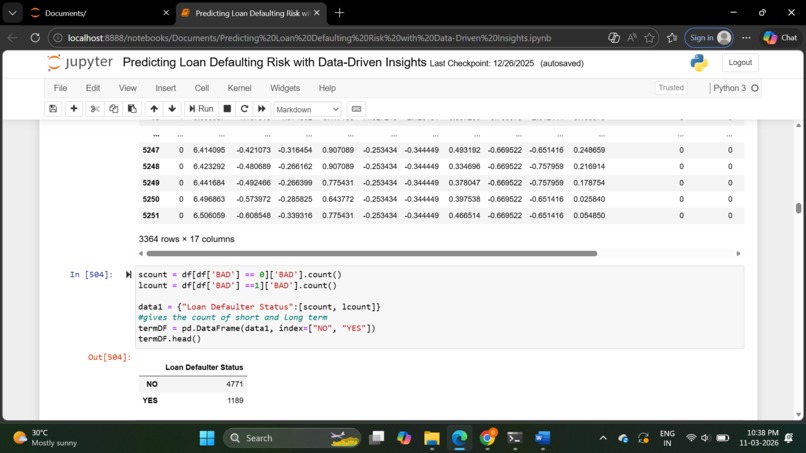The image size is (806, 453).
Task: Open the File menu
Action: point(60,88)
